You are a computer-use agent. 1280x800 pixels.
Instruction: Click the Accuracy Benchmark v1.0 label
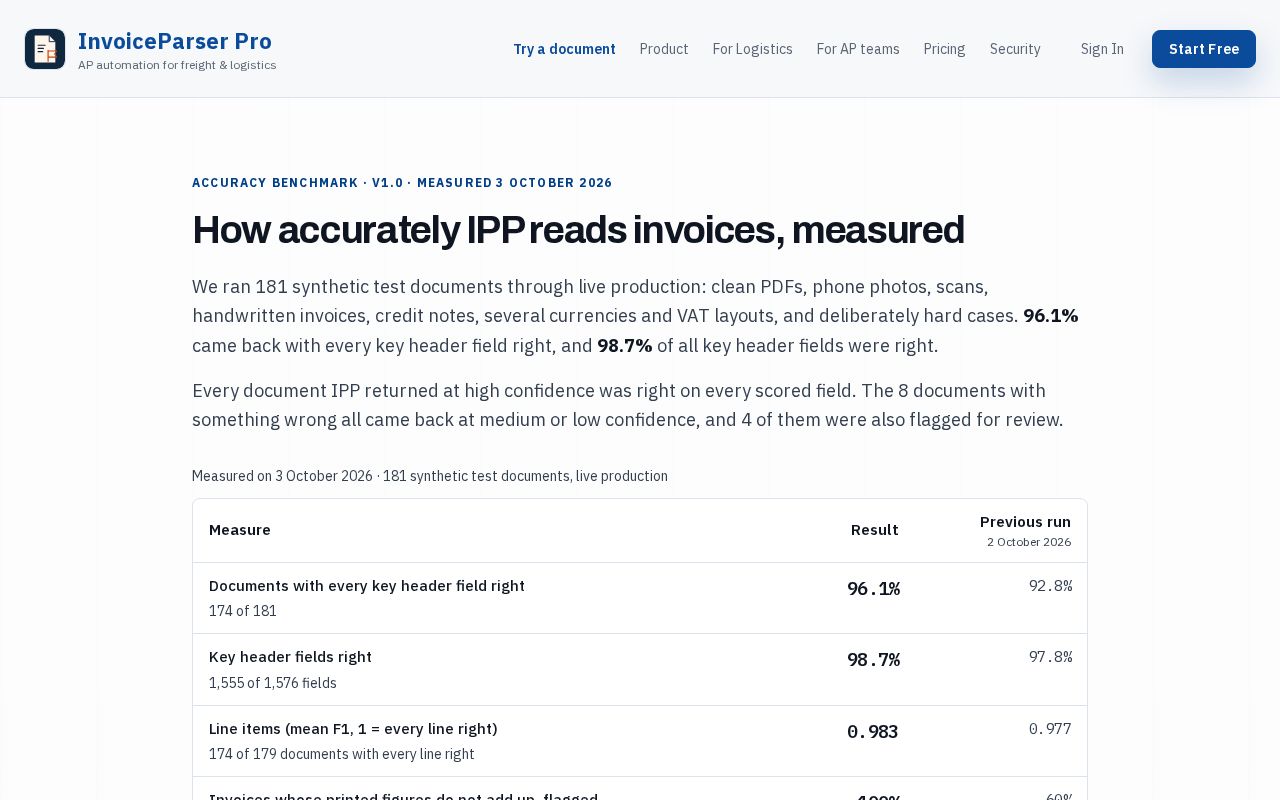tap(402, 183)
